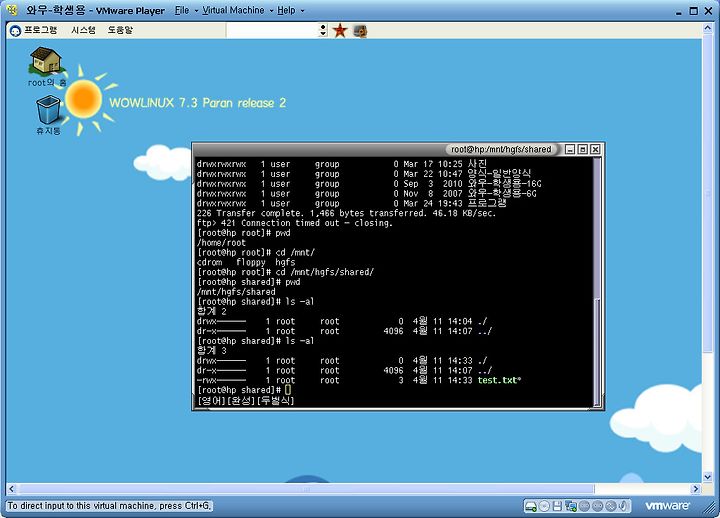The image size is (720, 518).
Task: Click the VMware vertical scrollbar down arrow
Action: tap(708, 477)
